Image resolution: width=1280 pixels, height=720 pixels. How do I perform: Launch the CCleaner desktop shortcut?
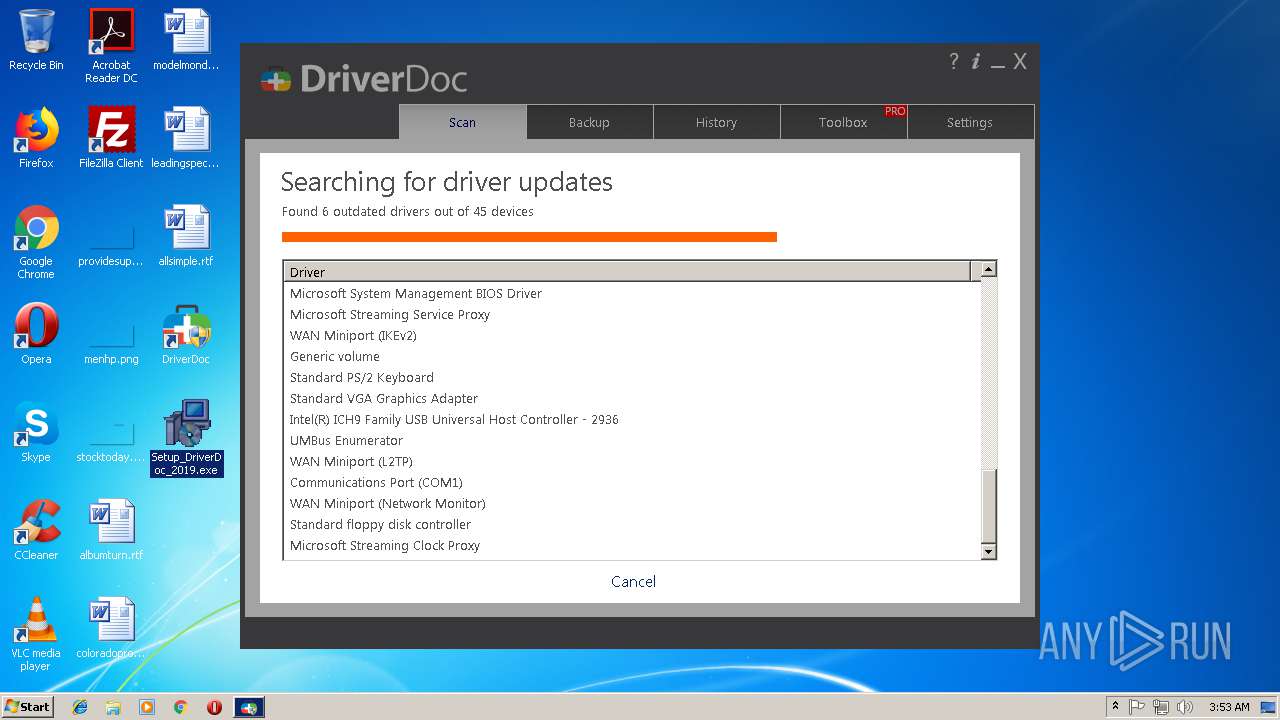click(36, 530)
